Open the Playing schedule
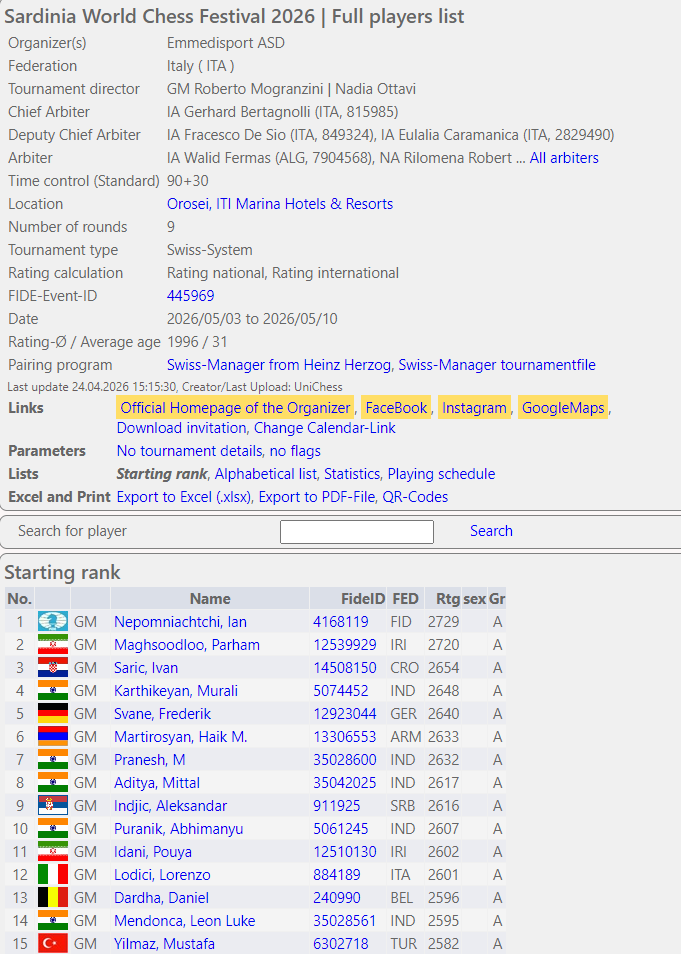Screen dimensions: 681x954 tap(441, 474)
